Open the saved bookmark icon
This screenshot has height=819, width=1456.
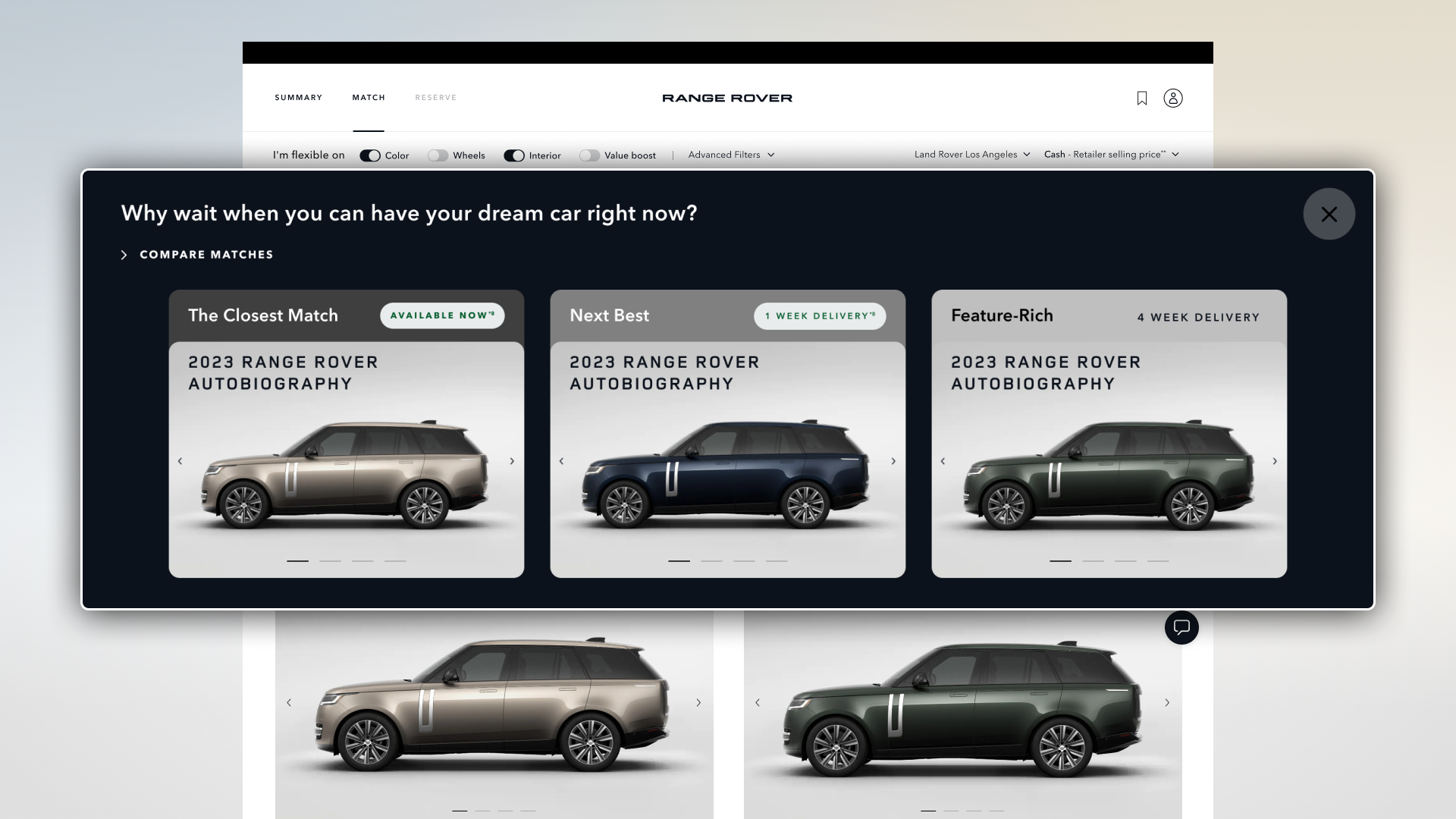[x=1141, y=98]
